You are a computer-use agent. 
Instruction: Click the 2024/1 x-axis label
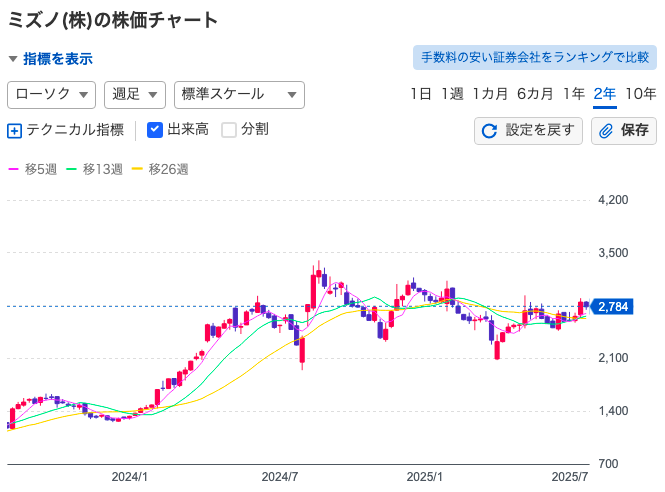129,477
